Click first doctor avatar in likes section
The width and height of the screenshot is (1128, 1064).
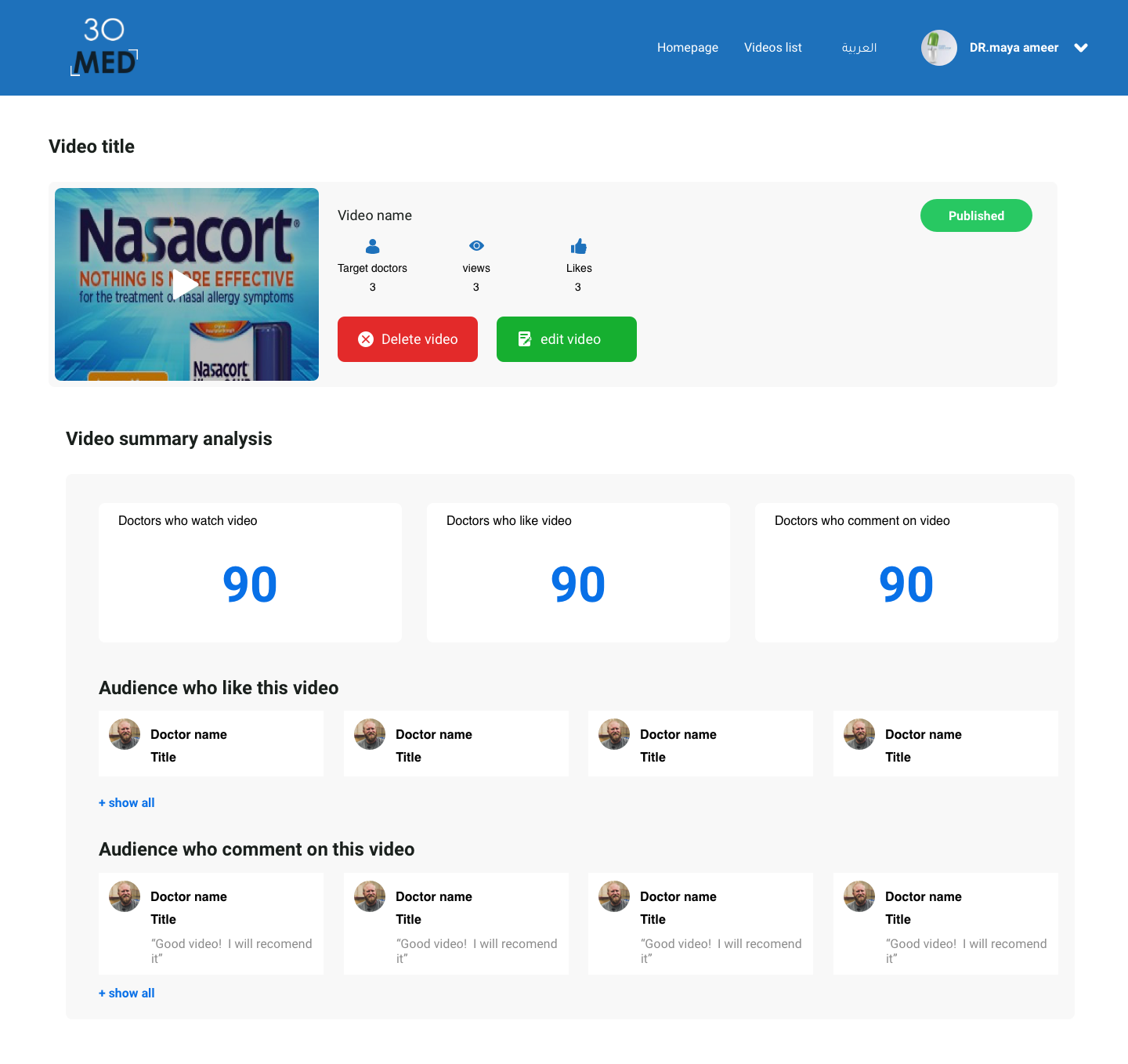(x=125, y=734)
